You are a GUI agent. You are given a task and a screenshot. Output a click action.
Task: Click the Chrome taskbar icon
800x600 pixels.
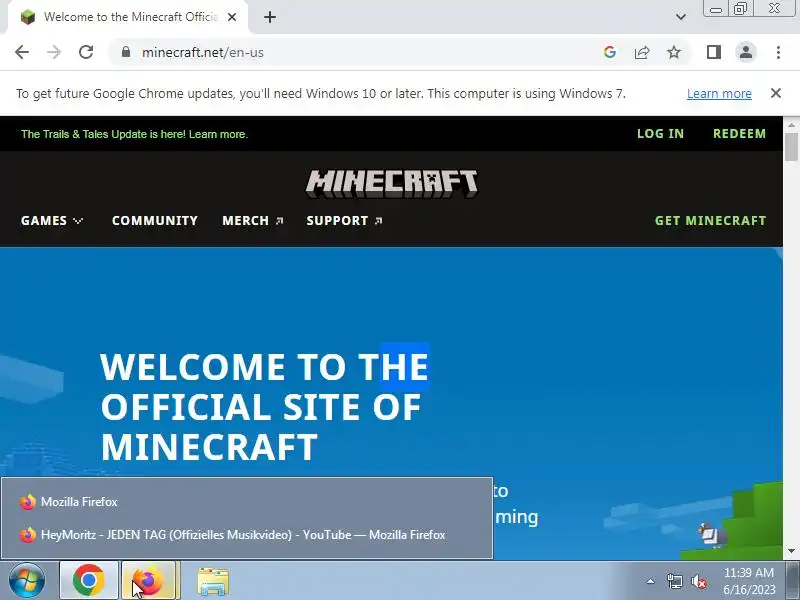click(89, 581)
